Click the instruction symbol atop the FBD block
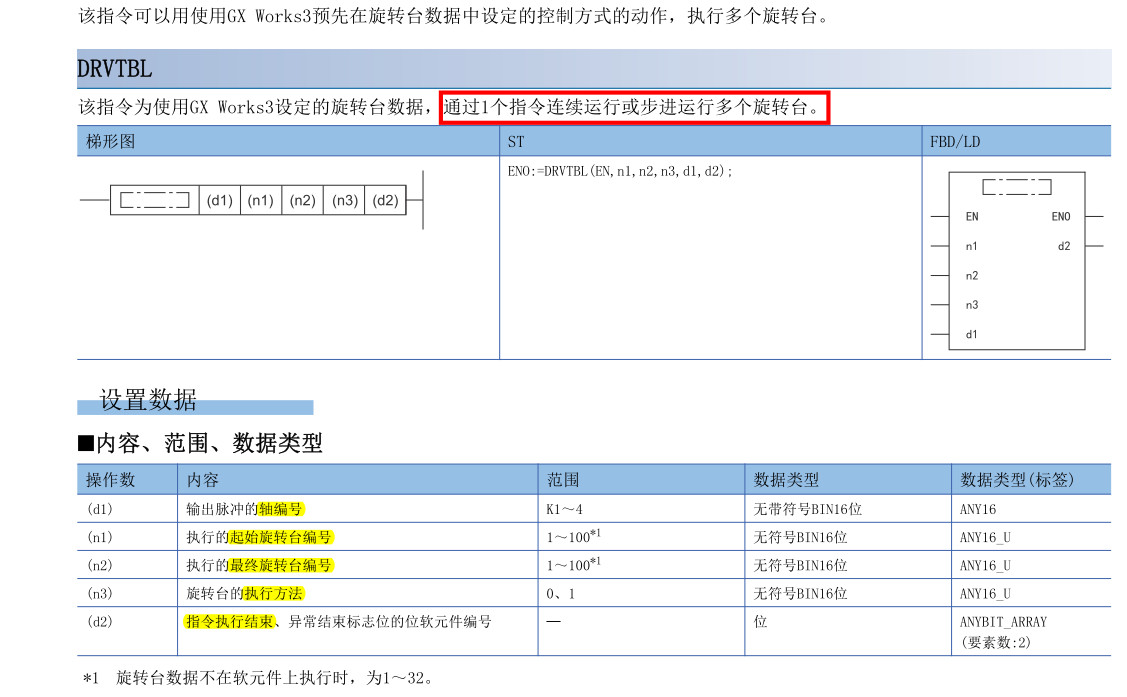 pos(1016,187)
